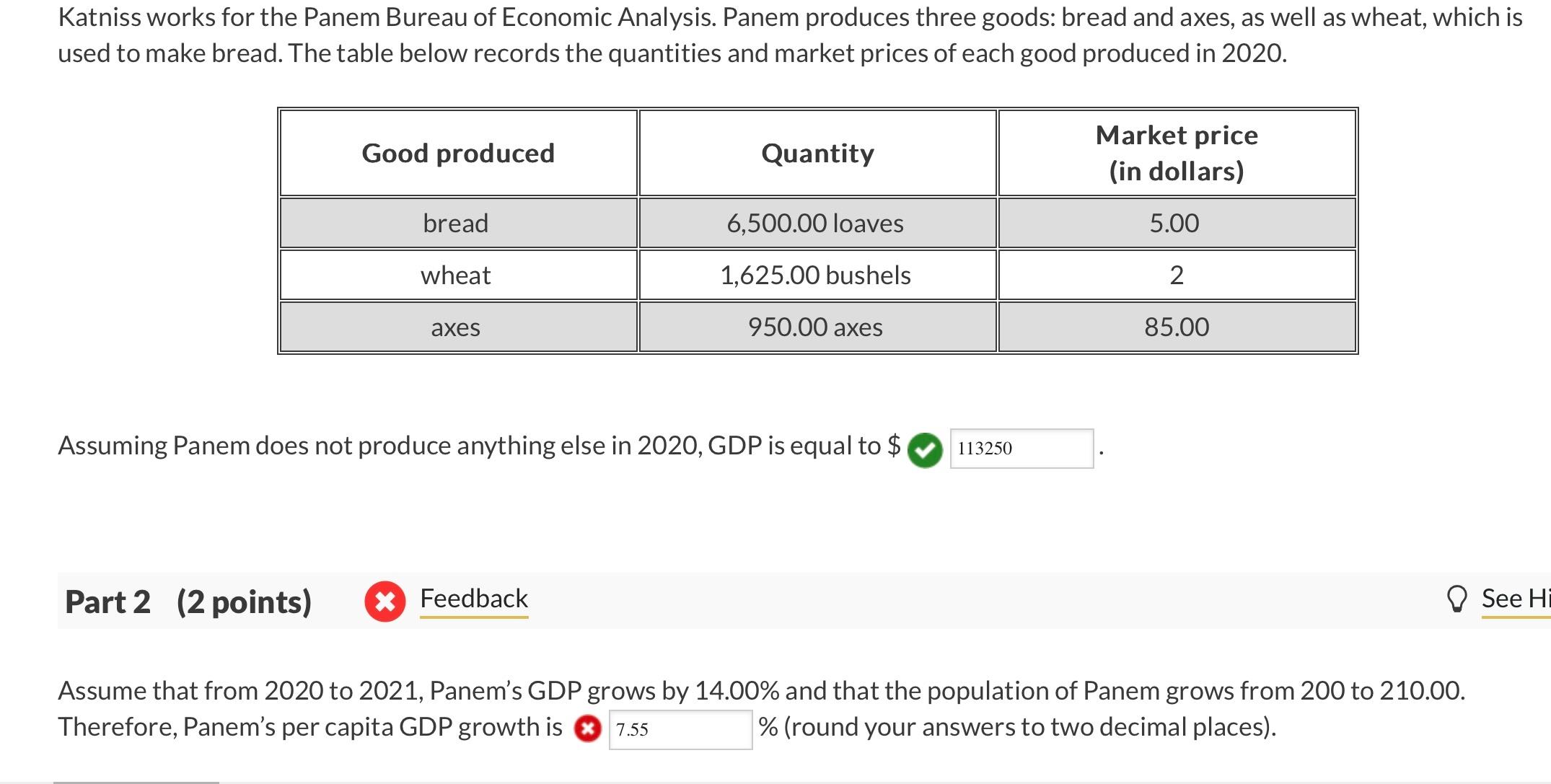
Task: Click the wheat table cell
Action: pos(458,275)
